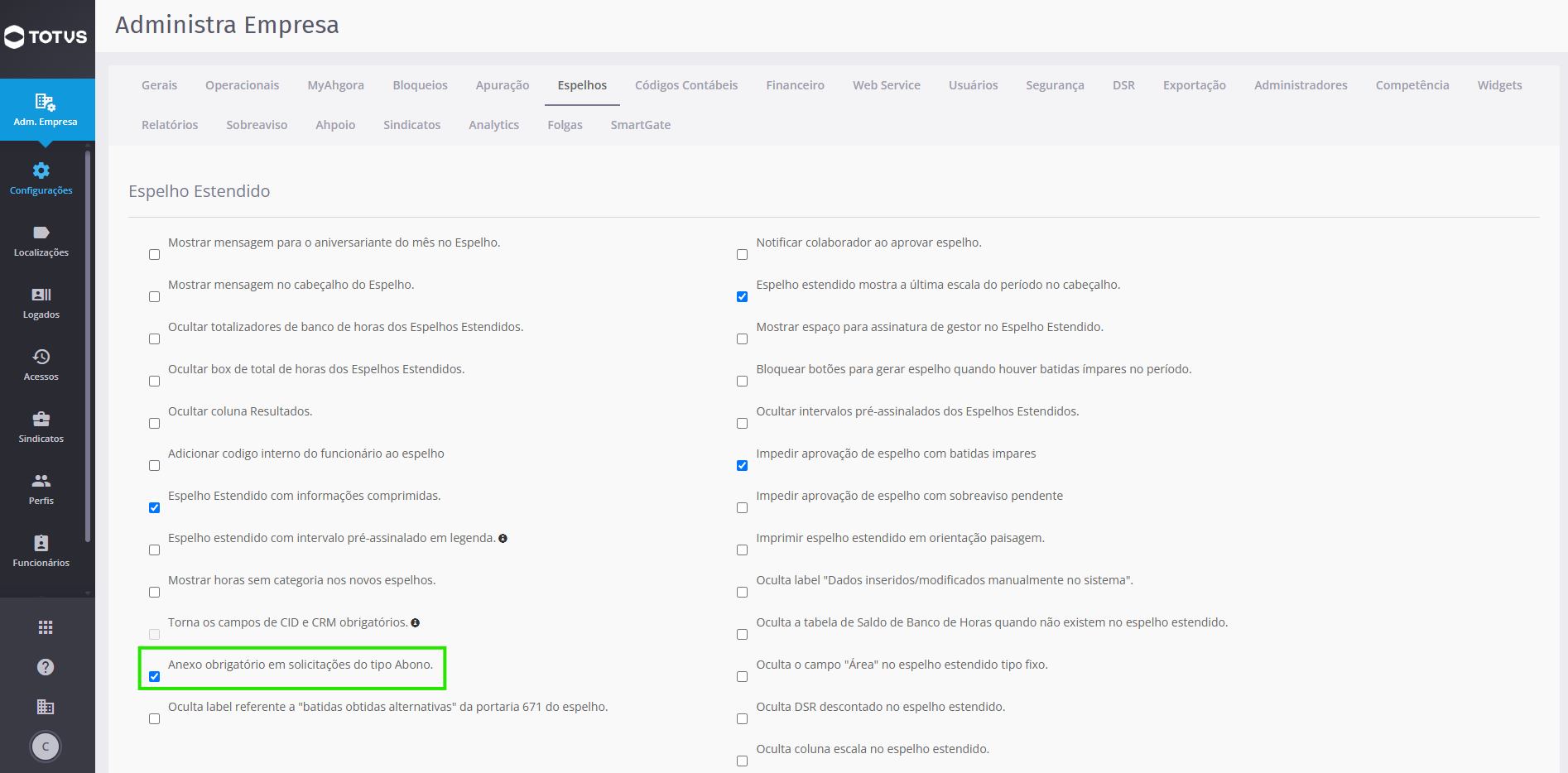1568x773 pixels.
Task: Enable aniversariante do mês message checkbox
Action: (154, 254)
